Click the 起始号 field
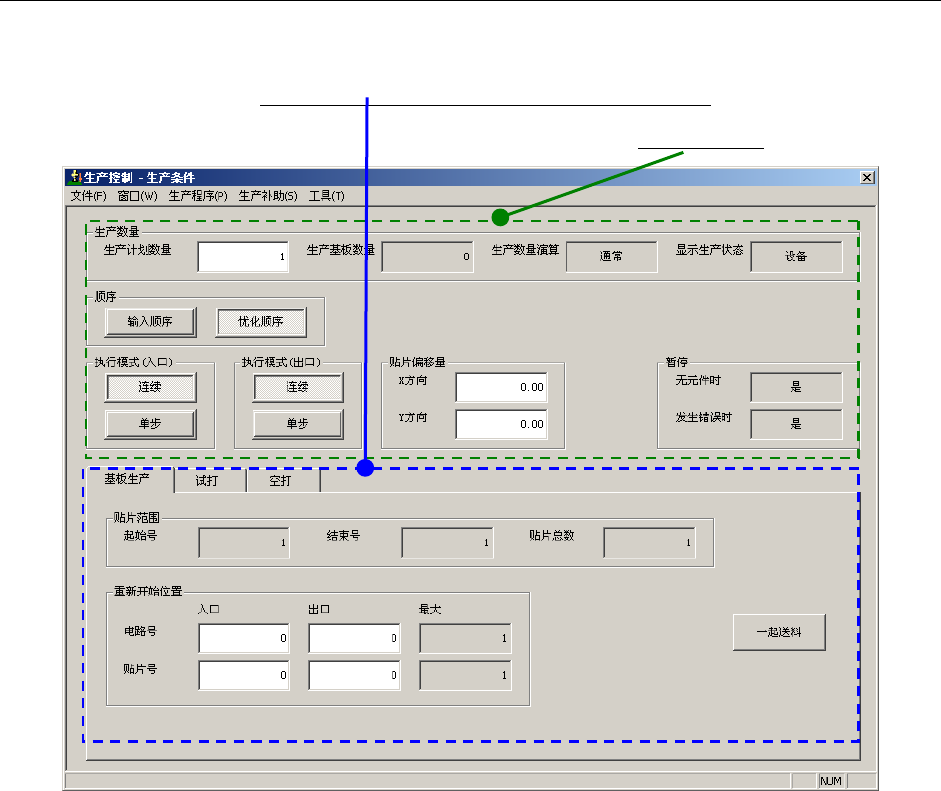 [244, 543]
